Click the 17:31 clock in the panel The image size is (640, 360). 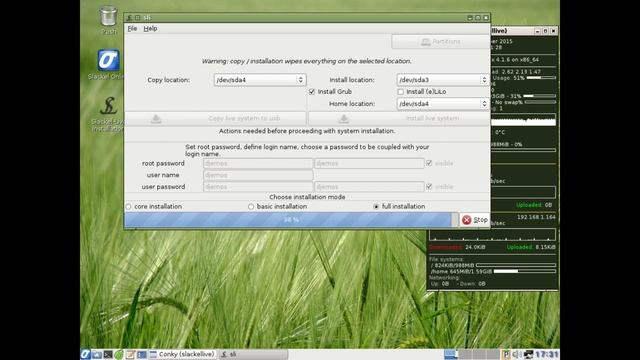[x=547, y=354]
